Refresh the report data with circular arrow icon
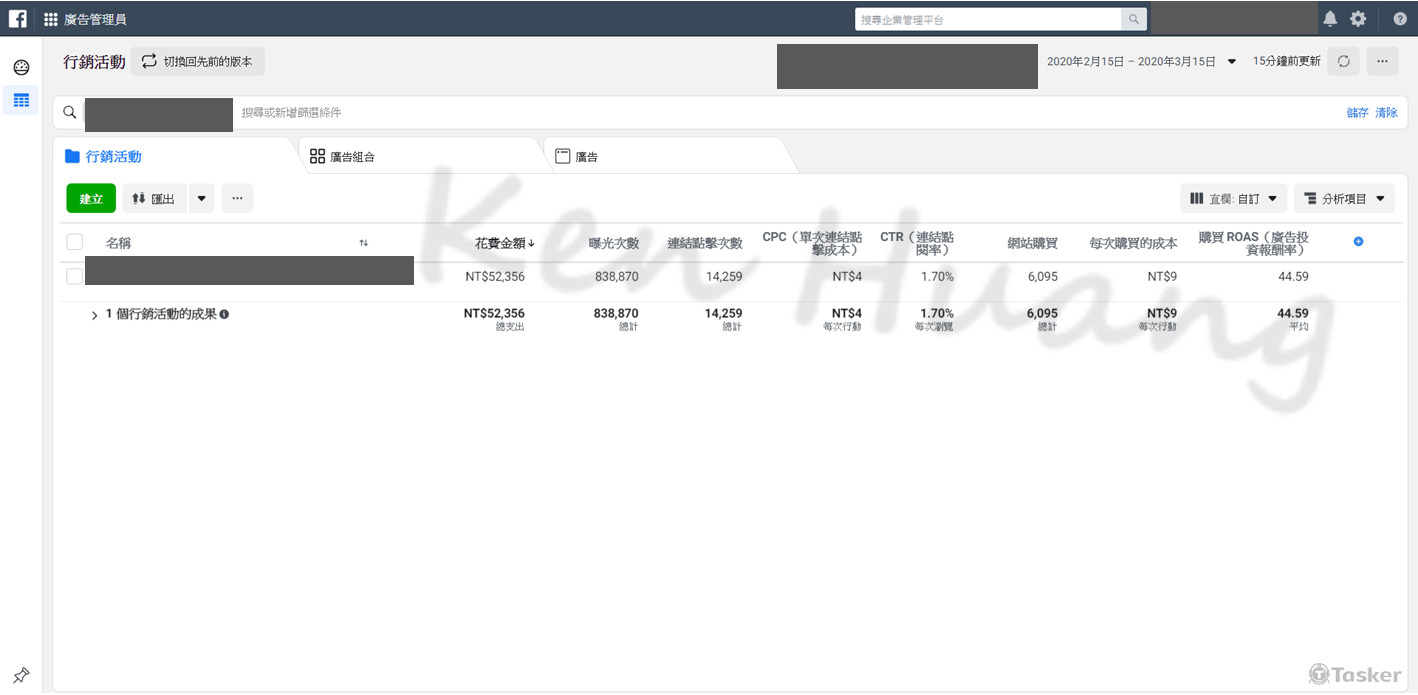Viewport: 1418px width, 695px height. (1343, 61)
